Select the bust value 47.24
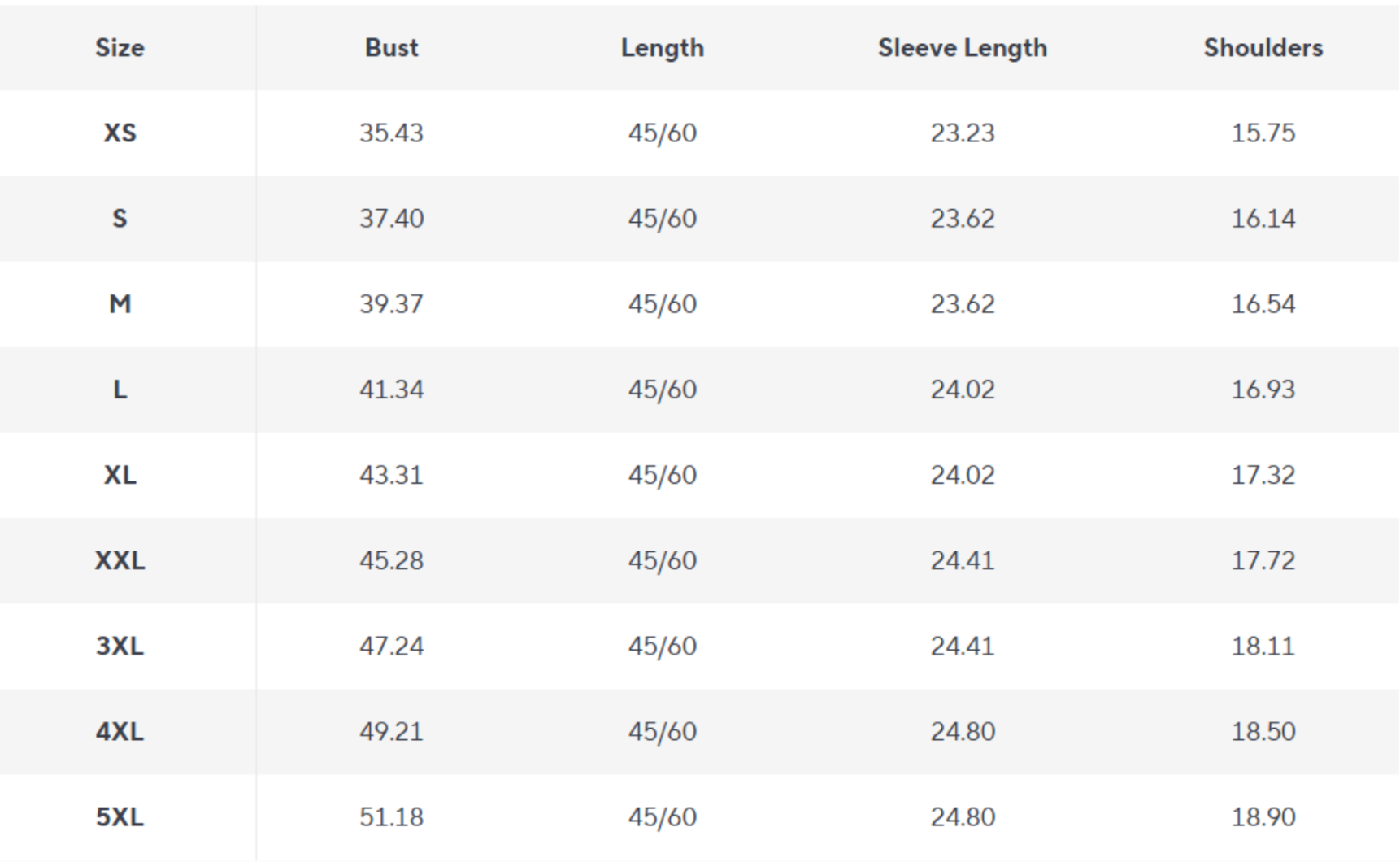This screenshot has width=1400, height=862. coord(391,646)
